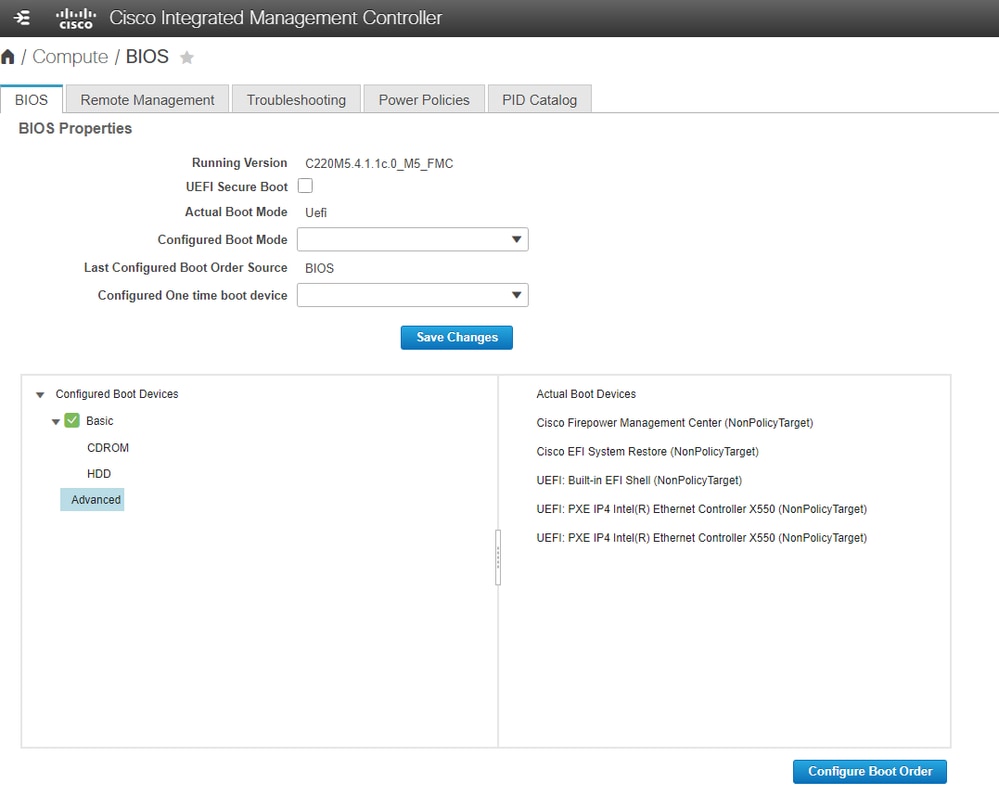The width and height of the screenshot is (999, 808).
Task: Switch to the Power Policies tab
Action: tap(424, 100)
